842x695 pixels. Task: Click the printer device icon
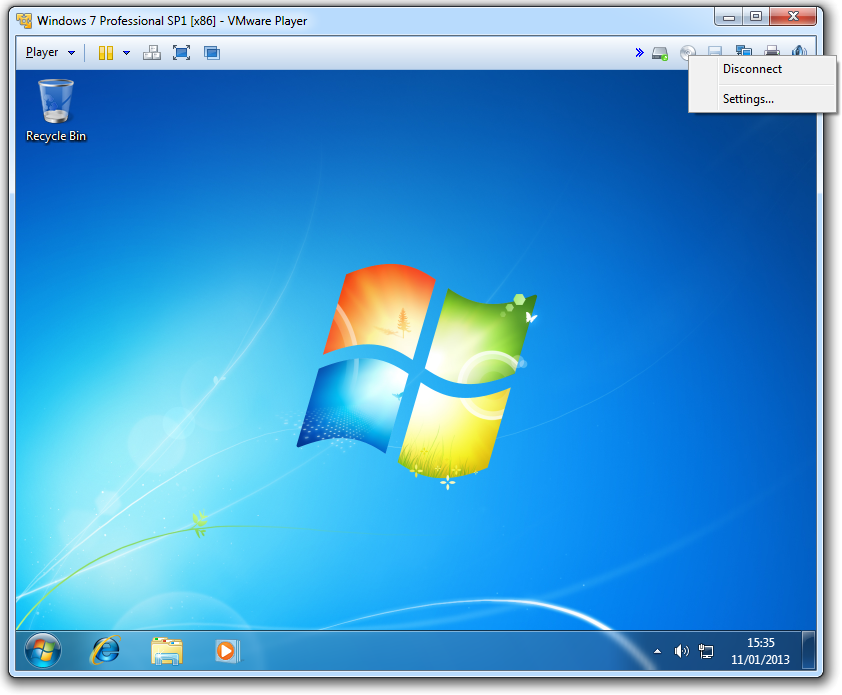tap(771, 53)
